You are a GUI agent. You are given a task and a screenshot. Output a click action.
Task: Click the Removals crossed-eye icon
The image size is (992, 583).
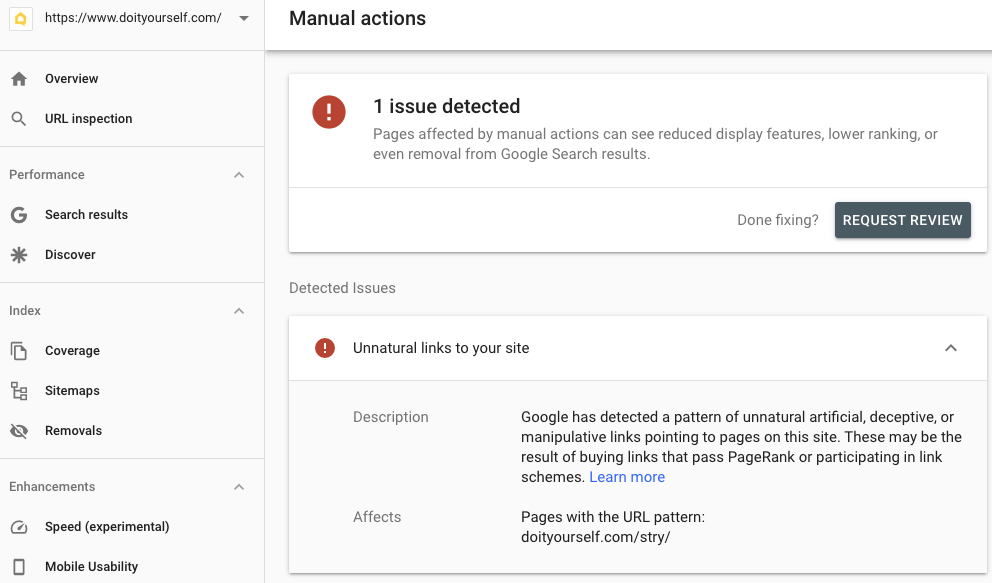point(19,431)
